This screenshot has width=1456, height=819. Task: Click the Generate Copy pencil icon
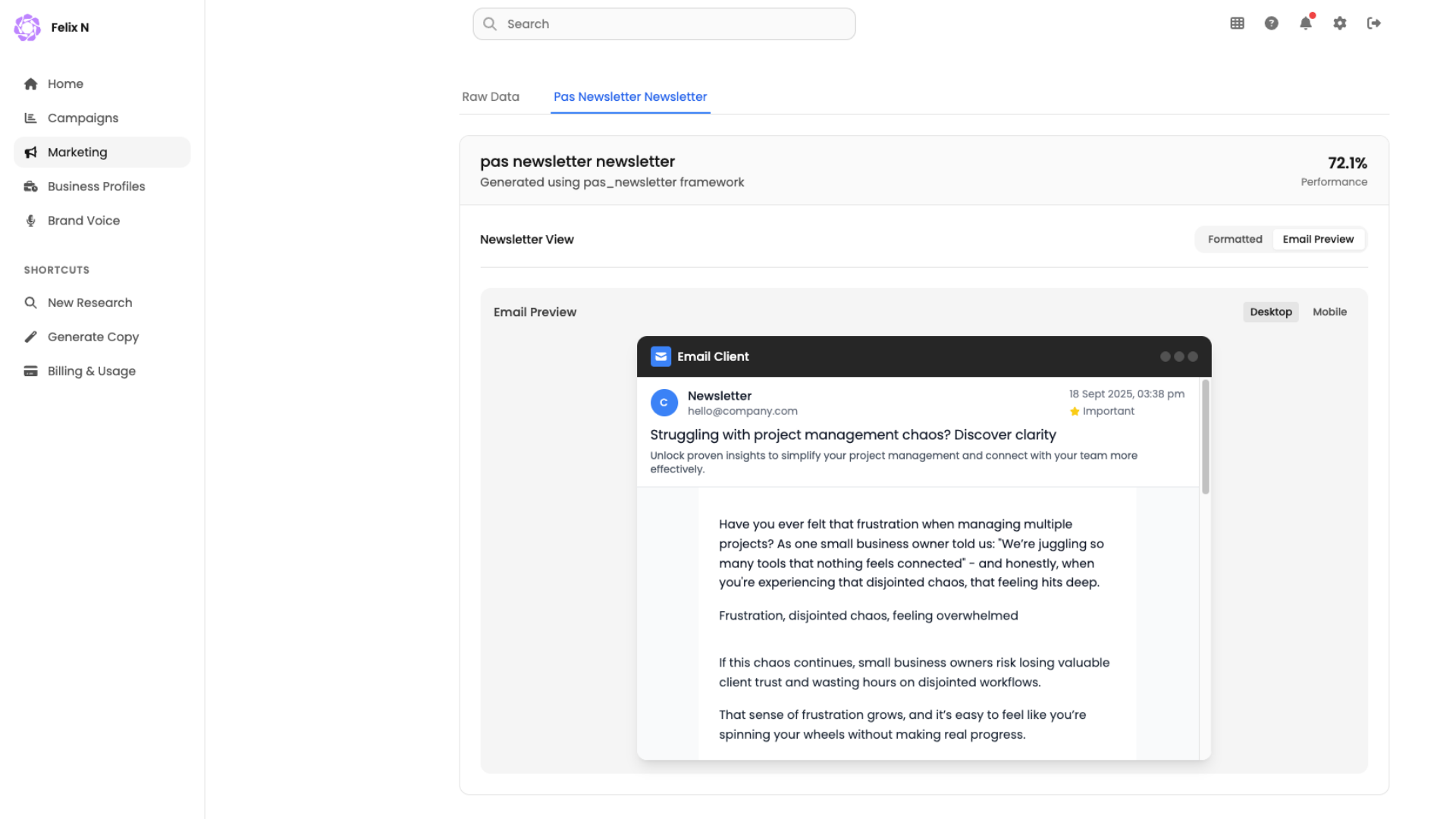pos(31,337)
